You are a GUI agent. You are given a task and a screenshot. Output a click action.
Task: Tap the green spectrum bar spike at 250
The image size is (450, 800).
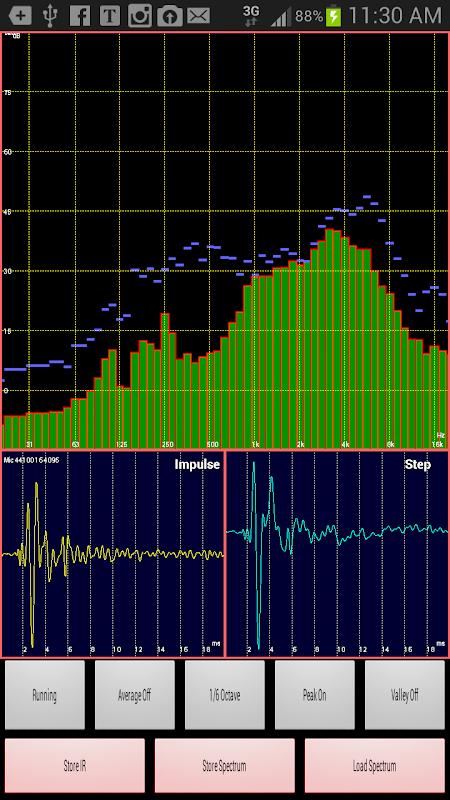click(x=165, y=381)
